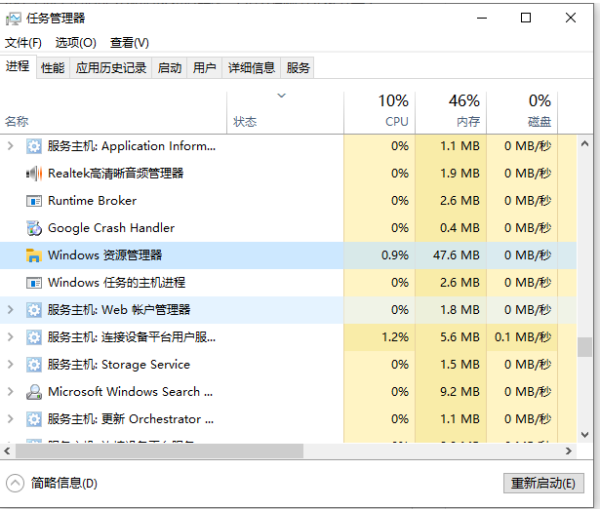This screenshot has height=509, width=600.
Task: Click the 0.1 MB/秒 disk value
Action: 523,337
